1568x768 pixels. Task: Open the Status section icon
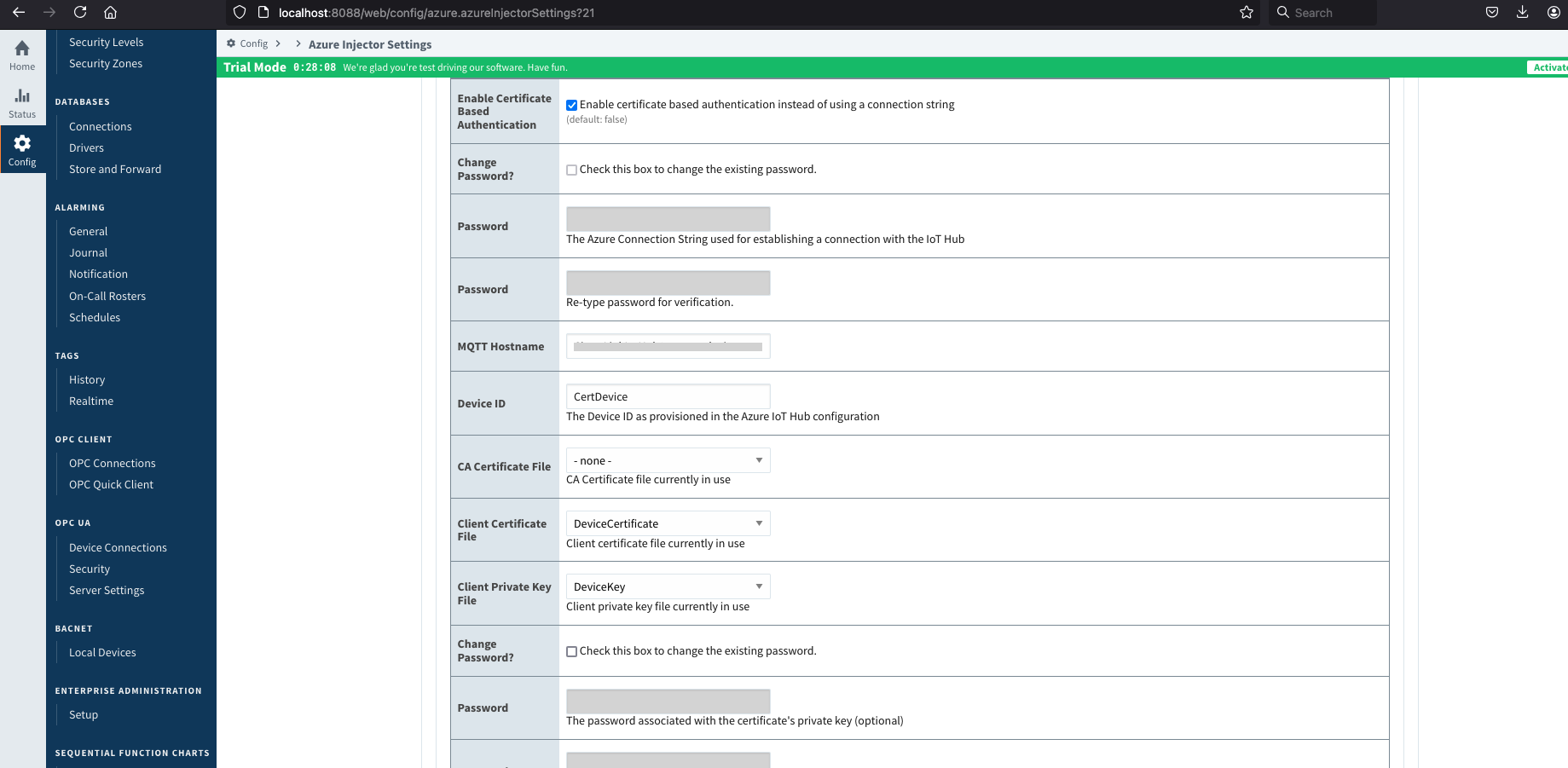[22, 102]
